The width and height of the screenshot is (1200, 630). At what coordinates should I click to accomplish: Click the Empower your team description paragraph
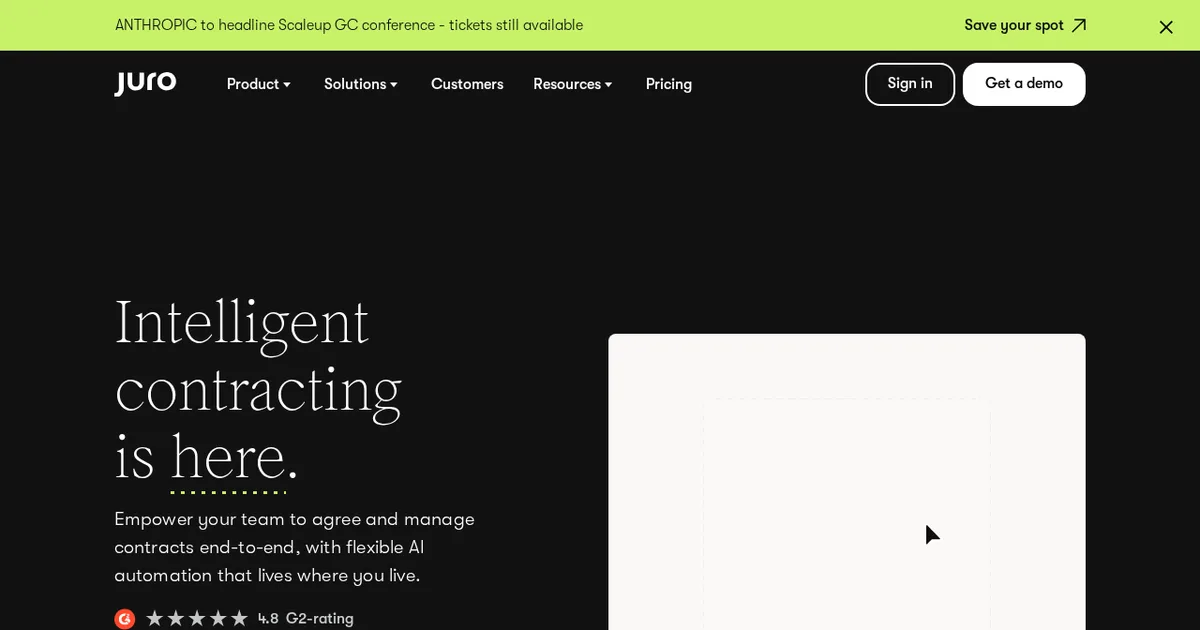coord(295,547)
